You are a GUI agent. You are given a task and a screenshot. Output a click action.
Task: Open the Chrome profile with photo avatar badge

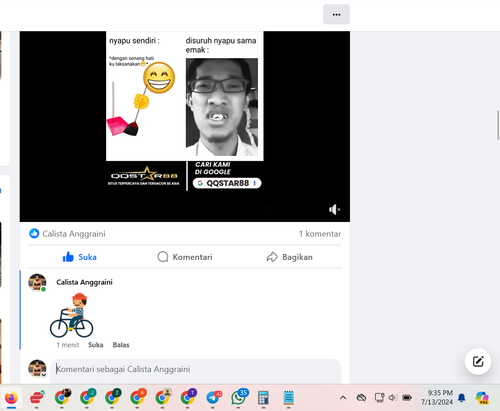point(163,397)
